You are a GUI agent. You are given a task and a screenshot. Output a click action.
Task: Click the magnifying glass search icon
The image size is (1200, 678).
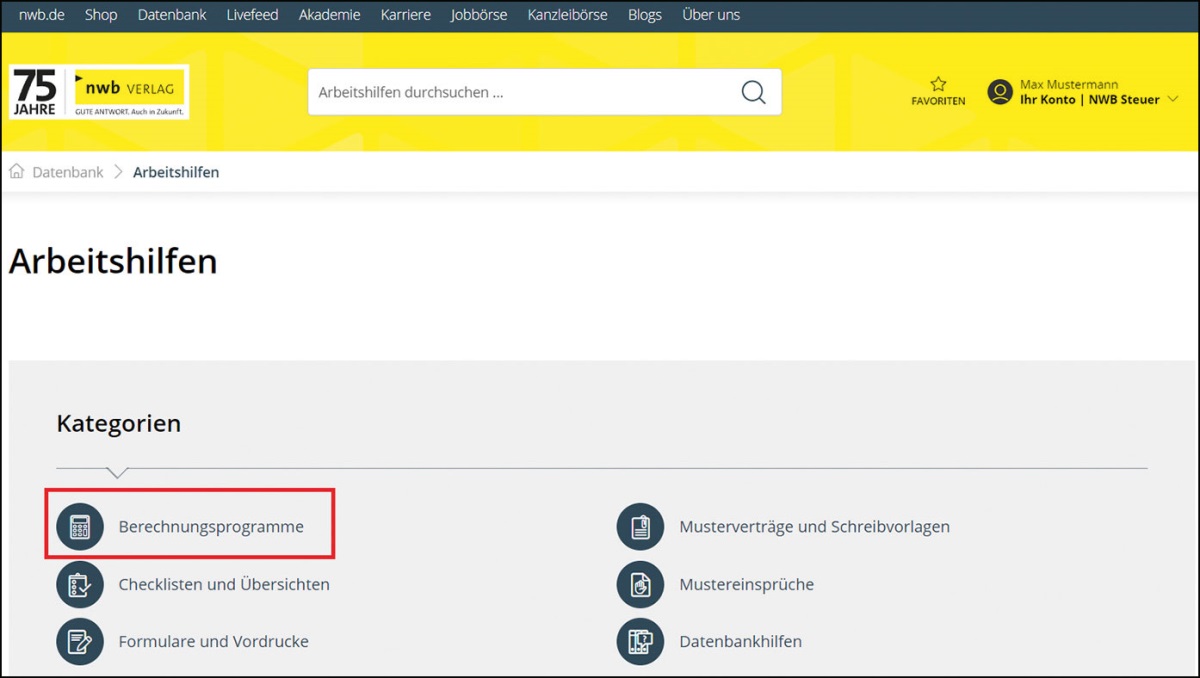pyautogui.click(x=753, y=92)
